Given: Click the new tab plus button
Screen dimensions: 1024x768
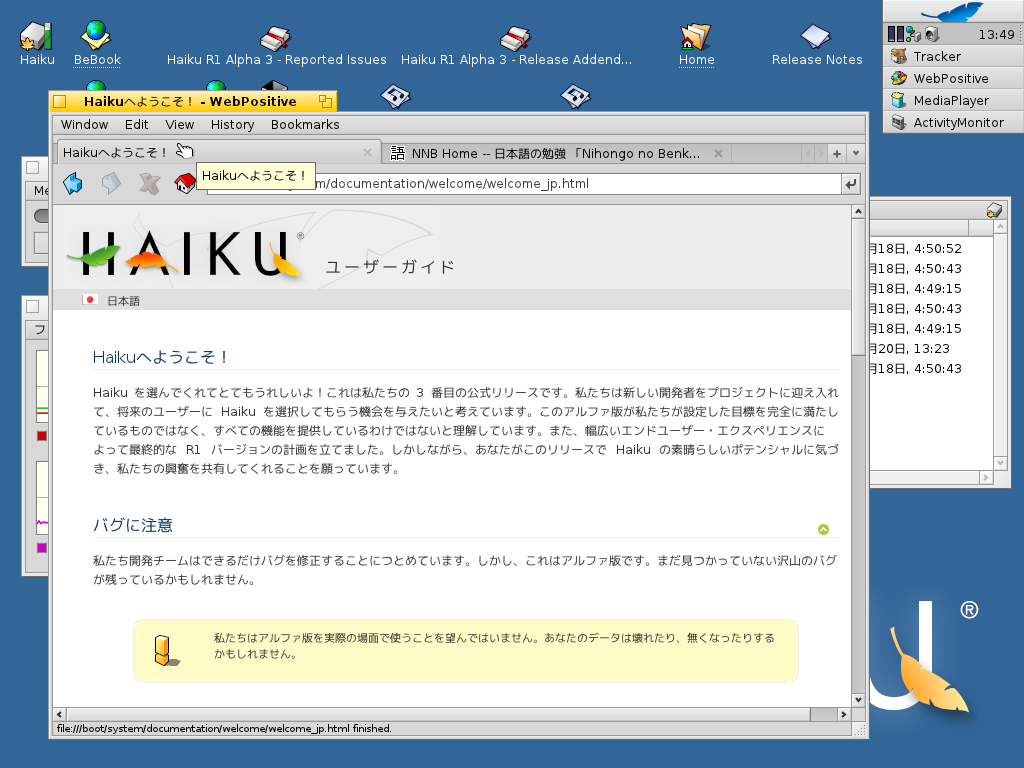Looking at the screenshot, I should 837,153.
